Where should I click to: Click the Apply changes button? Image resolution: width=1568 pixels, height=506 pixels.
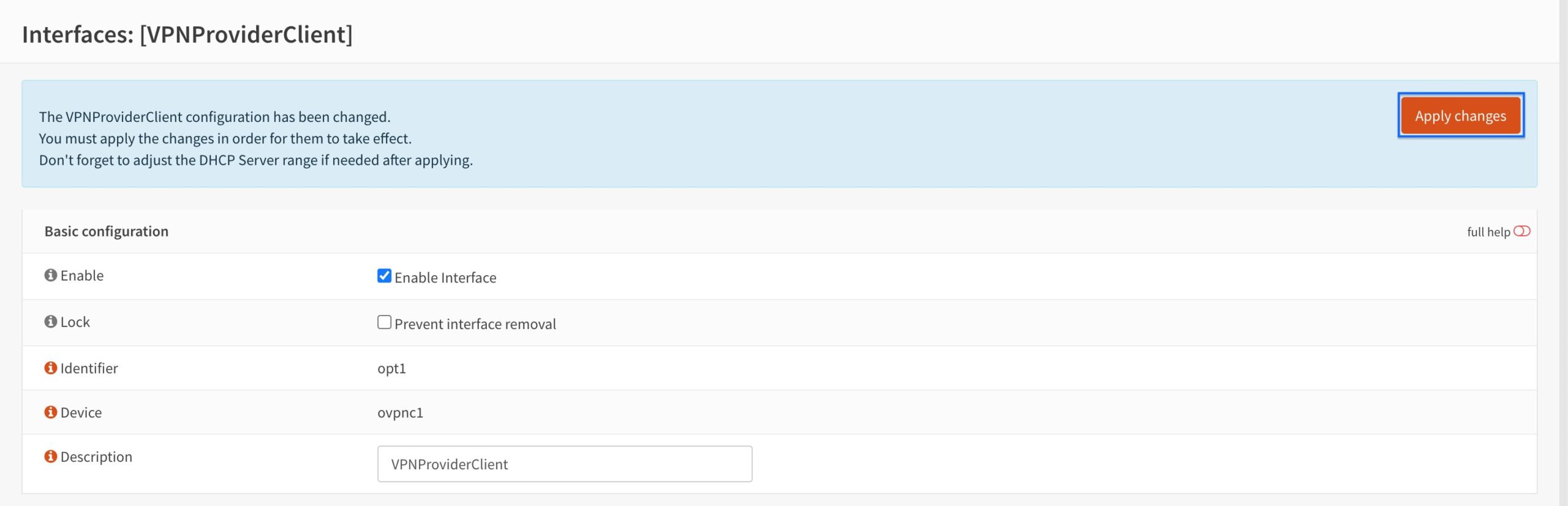click(1460, 115)
